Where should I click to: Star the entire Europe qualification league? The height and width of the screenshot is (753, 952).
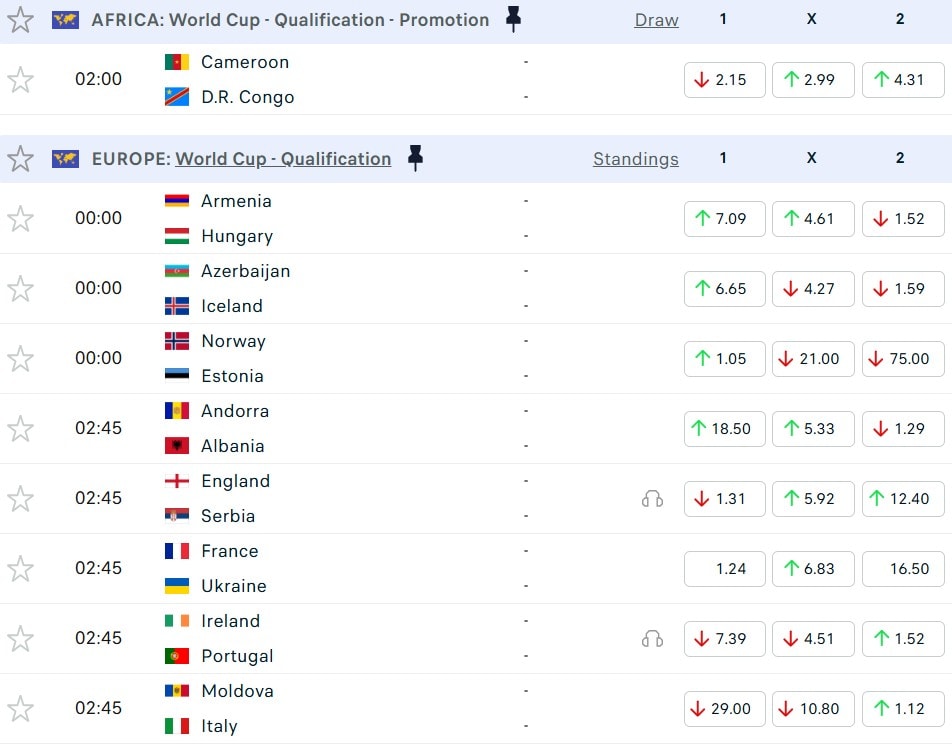click(x=20, y=158)
